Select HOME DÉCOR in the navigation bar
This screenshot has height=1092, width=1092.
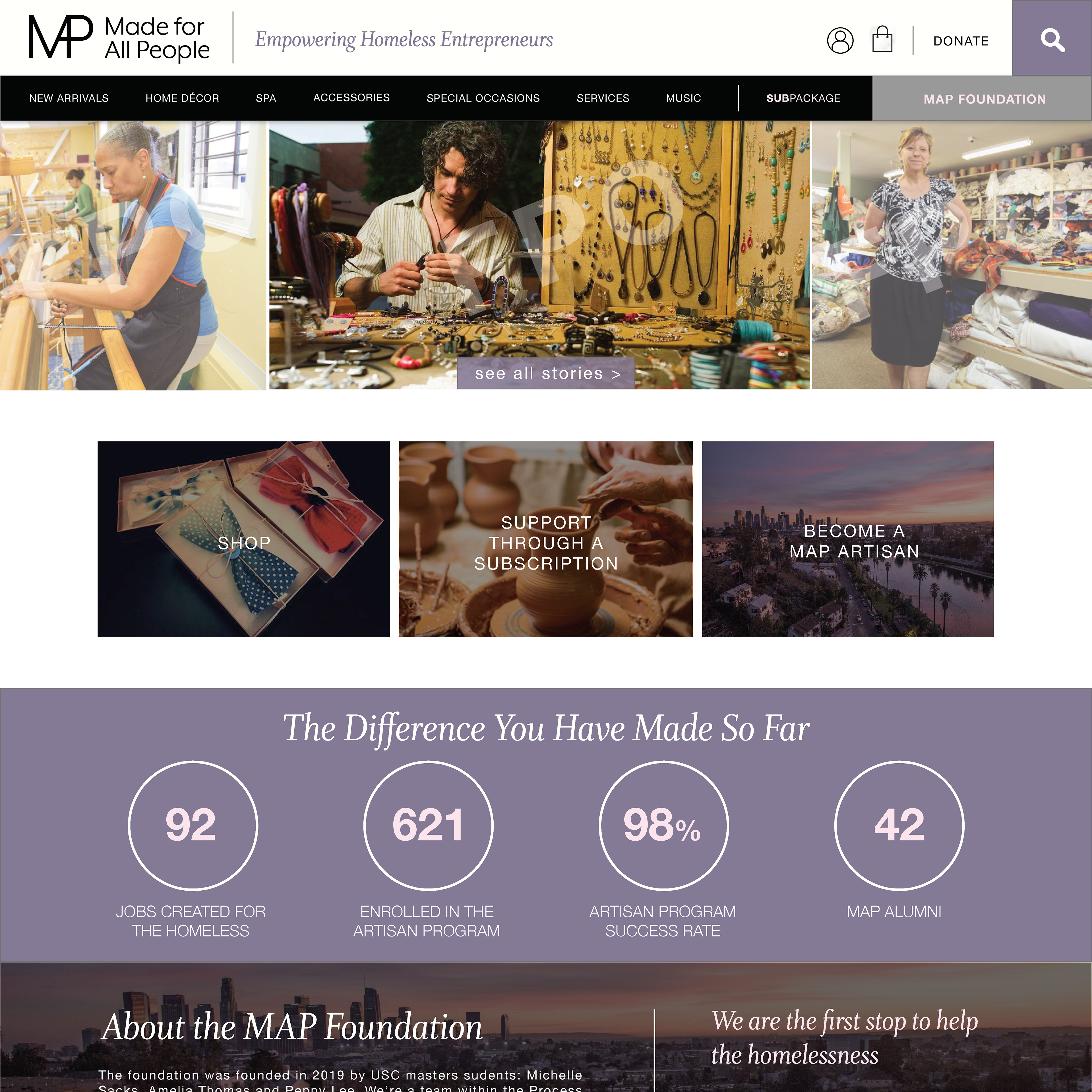[x=182, y=98]
